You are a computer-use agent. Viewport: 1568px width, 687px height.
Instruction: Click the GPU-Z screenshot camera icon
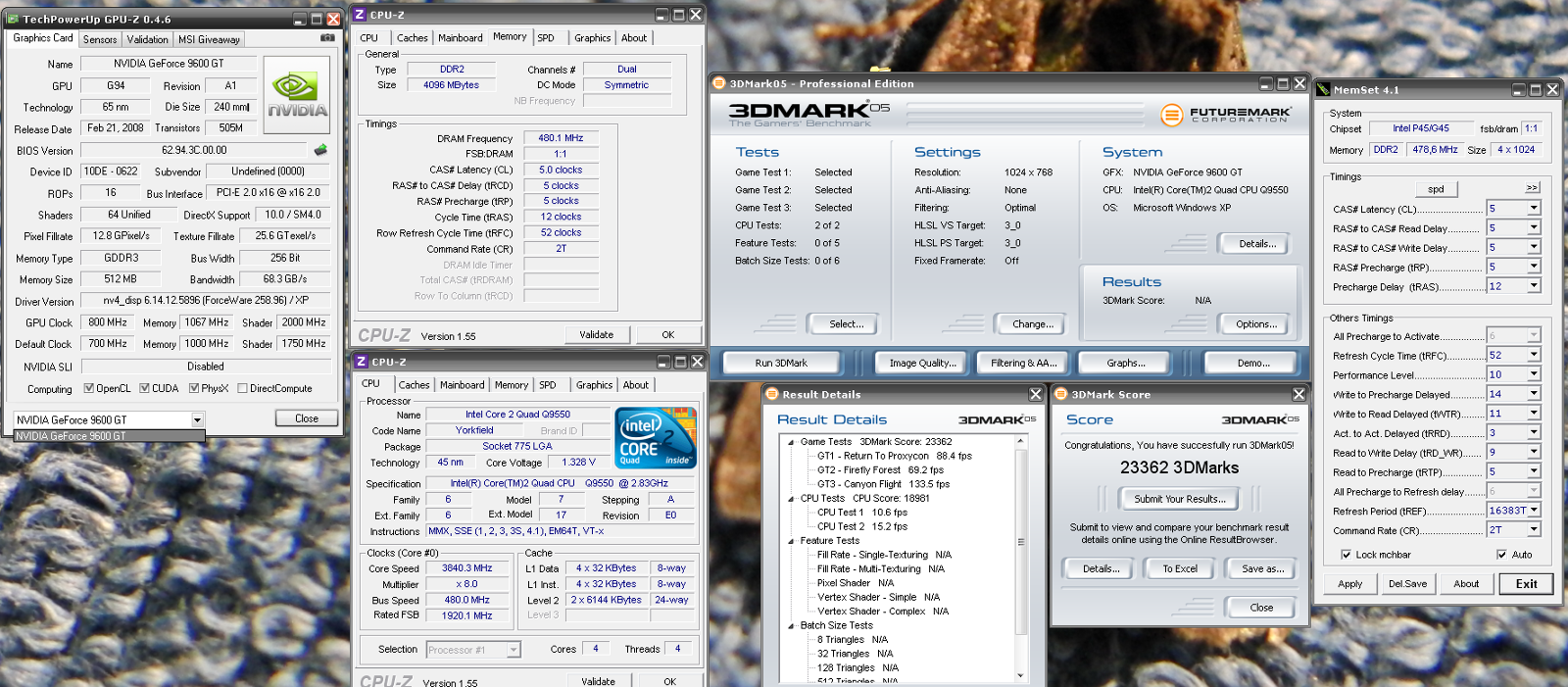(327, 38)
